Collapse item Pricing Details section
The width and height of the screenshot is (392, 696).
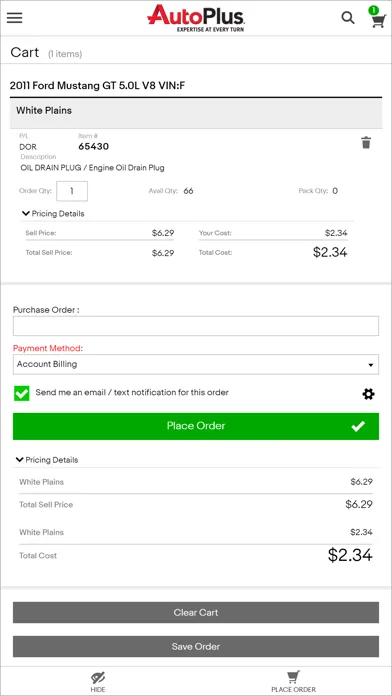[x=53, y=214]
